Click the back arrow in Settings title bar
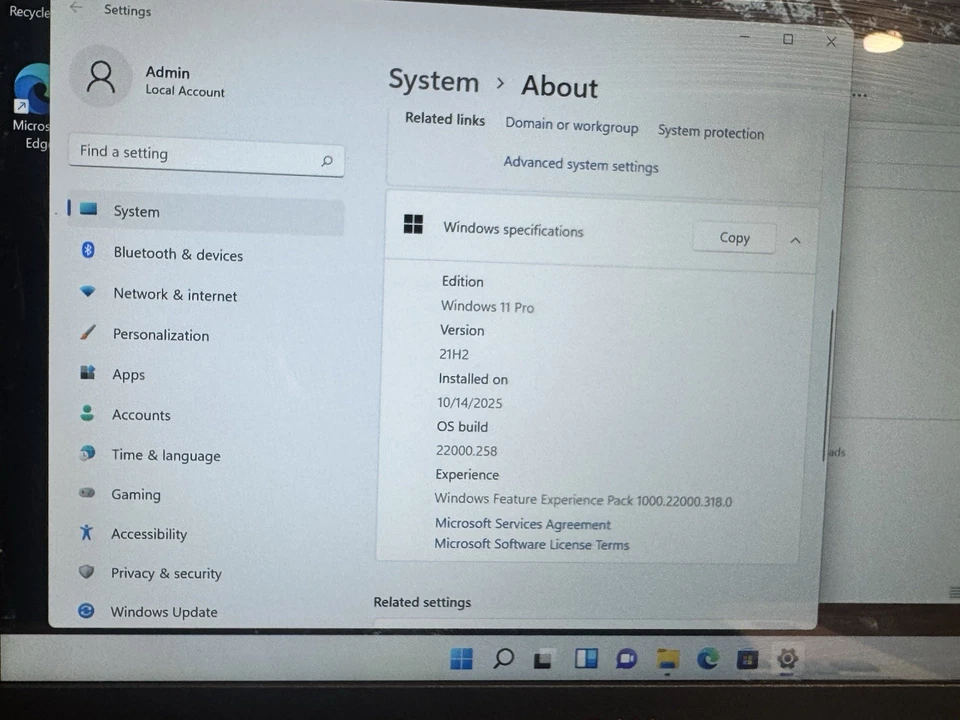The image size is (960, 720). 76,7
